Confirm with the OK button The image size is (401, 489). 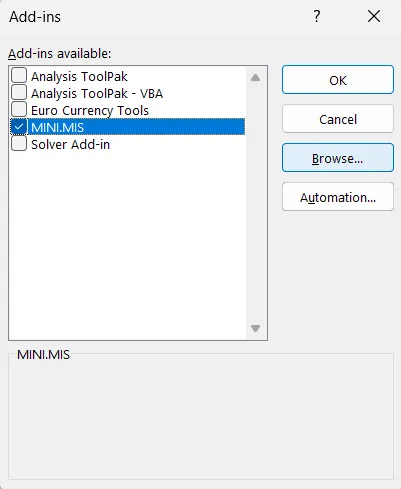click(x=338, y=80)
